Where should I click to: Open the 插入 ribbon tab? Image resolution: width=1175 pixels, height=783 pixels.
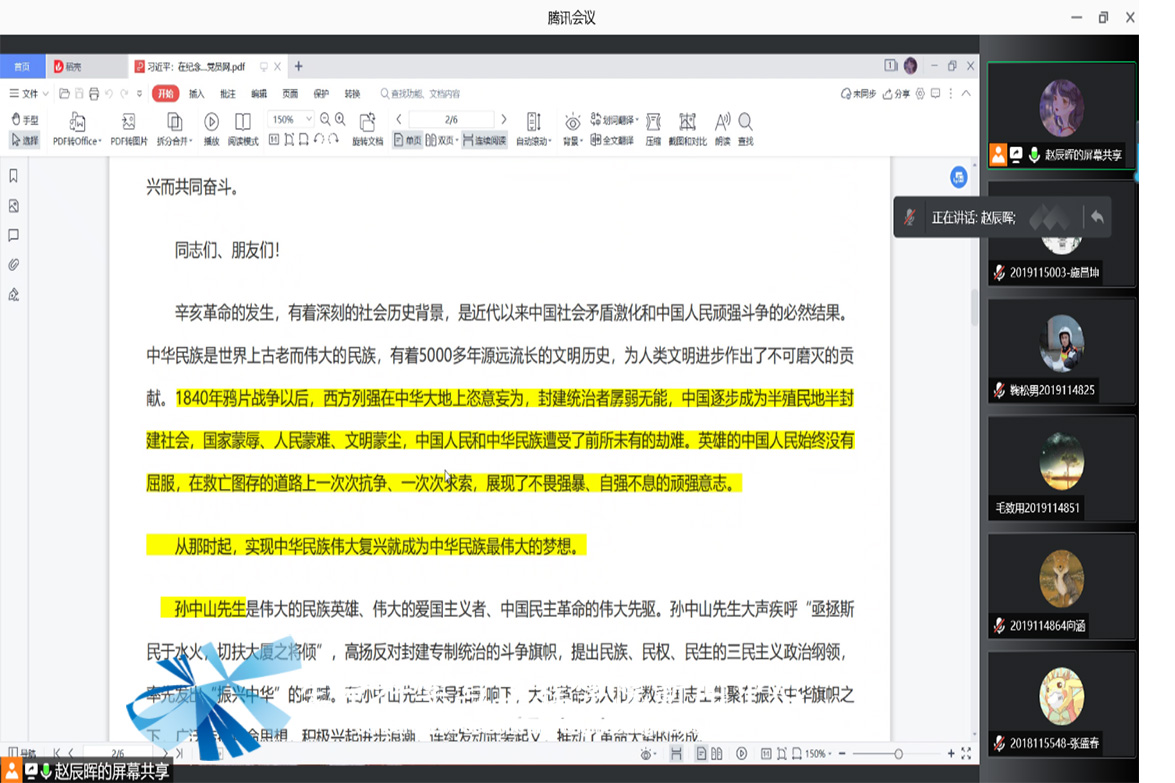[x=197, y=94]
